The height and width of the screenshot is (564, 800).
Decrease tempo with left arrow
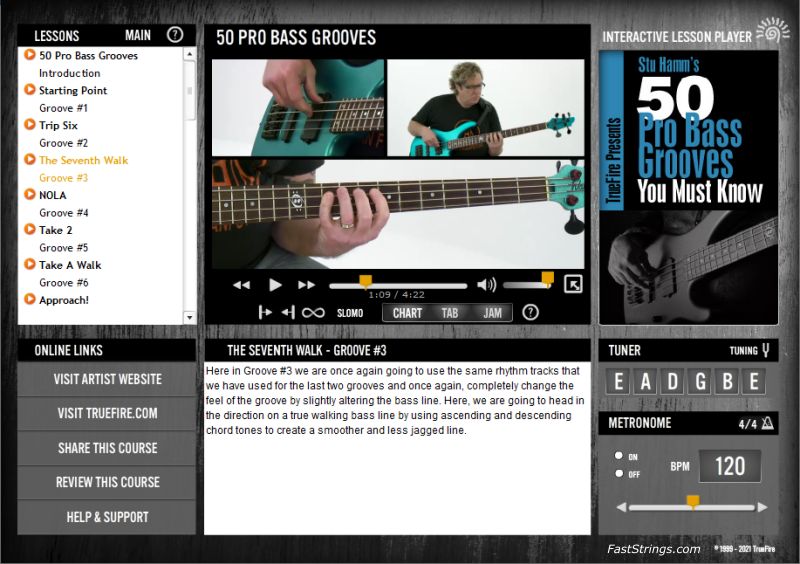(621, 507)
